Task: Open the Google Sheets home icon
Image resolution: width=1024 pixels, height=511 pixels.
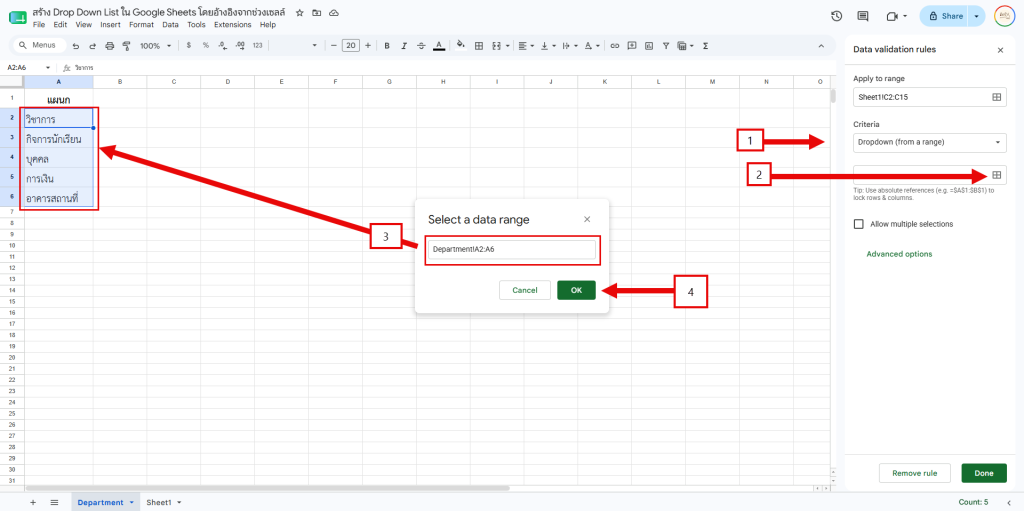Action: coord(18,18)
